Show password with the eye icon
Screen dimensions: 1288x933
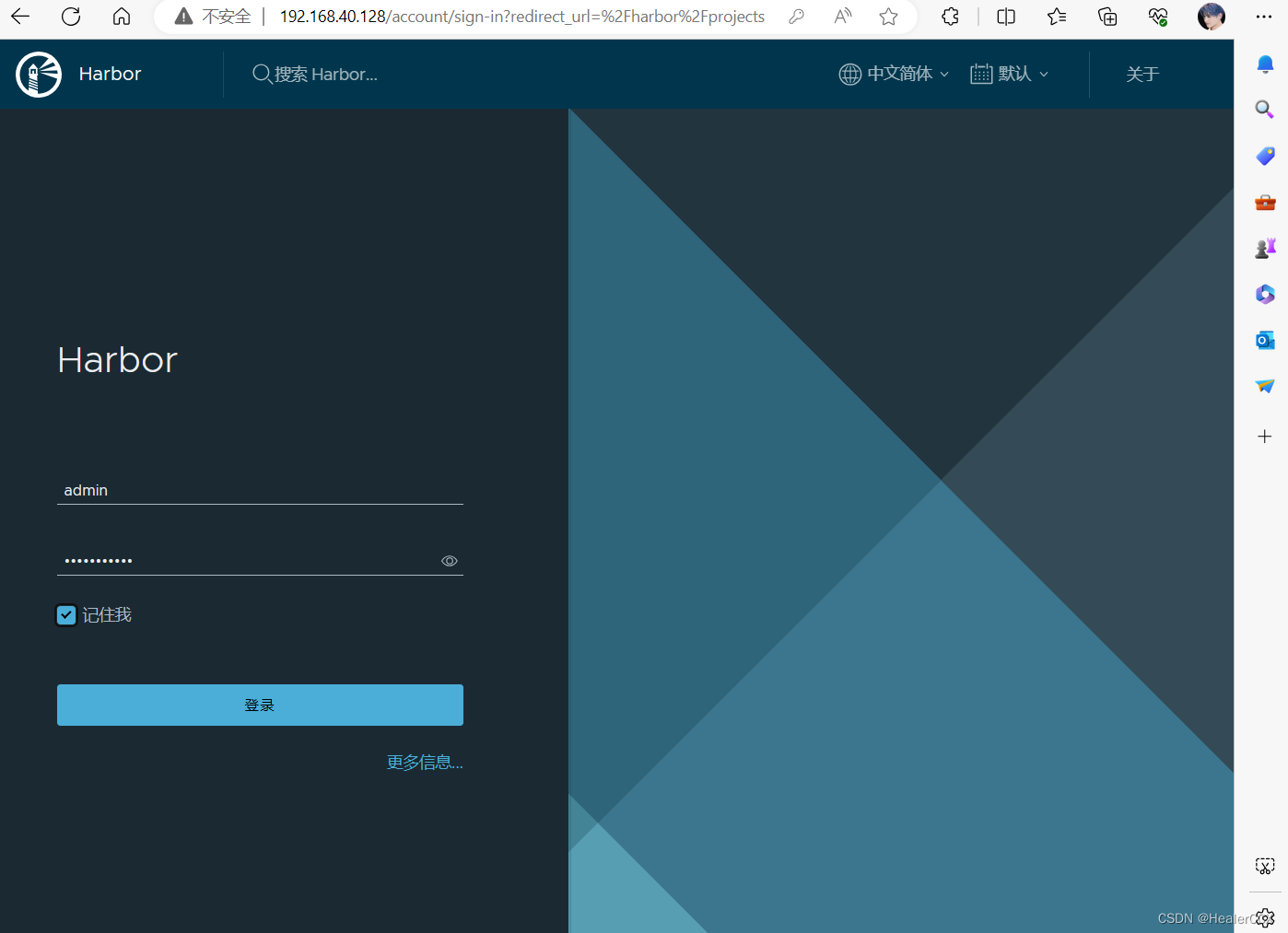pyautogui.click(x=450, y=561)
